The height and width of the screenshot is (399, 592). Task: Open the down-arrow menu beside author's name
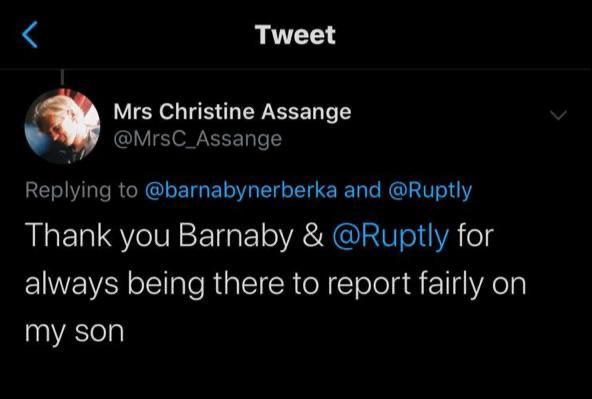click(x=558, y=115)
